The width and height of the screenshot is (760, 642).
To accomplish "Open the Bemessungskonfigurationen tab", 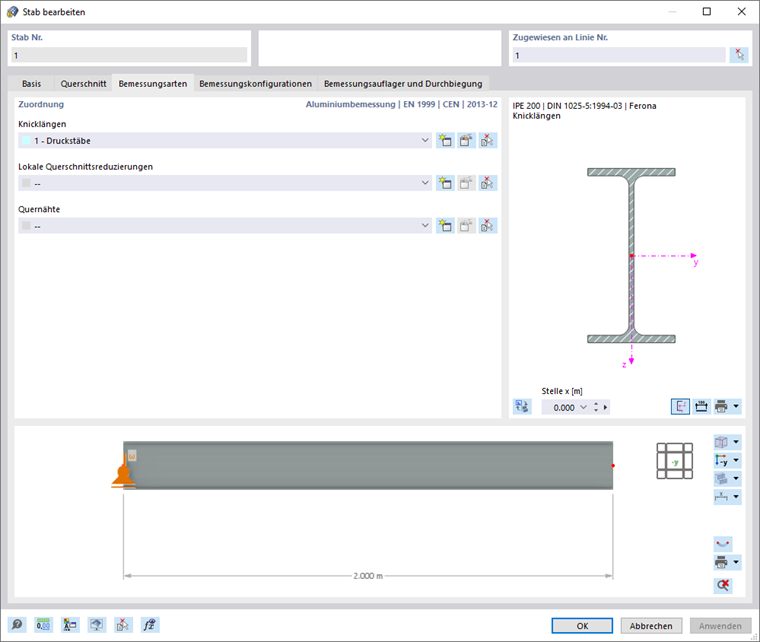I will click(255, 83).
